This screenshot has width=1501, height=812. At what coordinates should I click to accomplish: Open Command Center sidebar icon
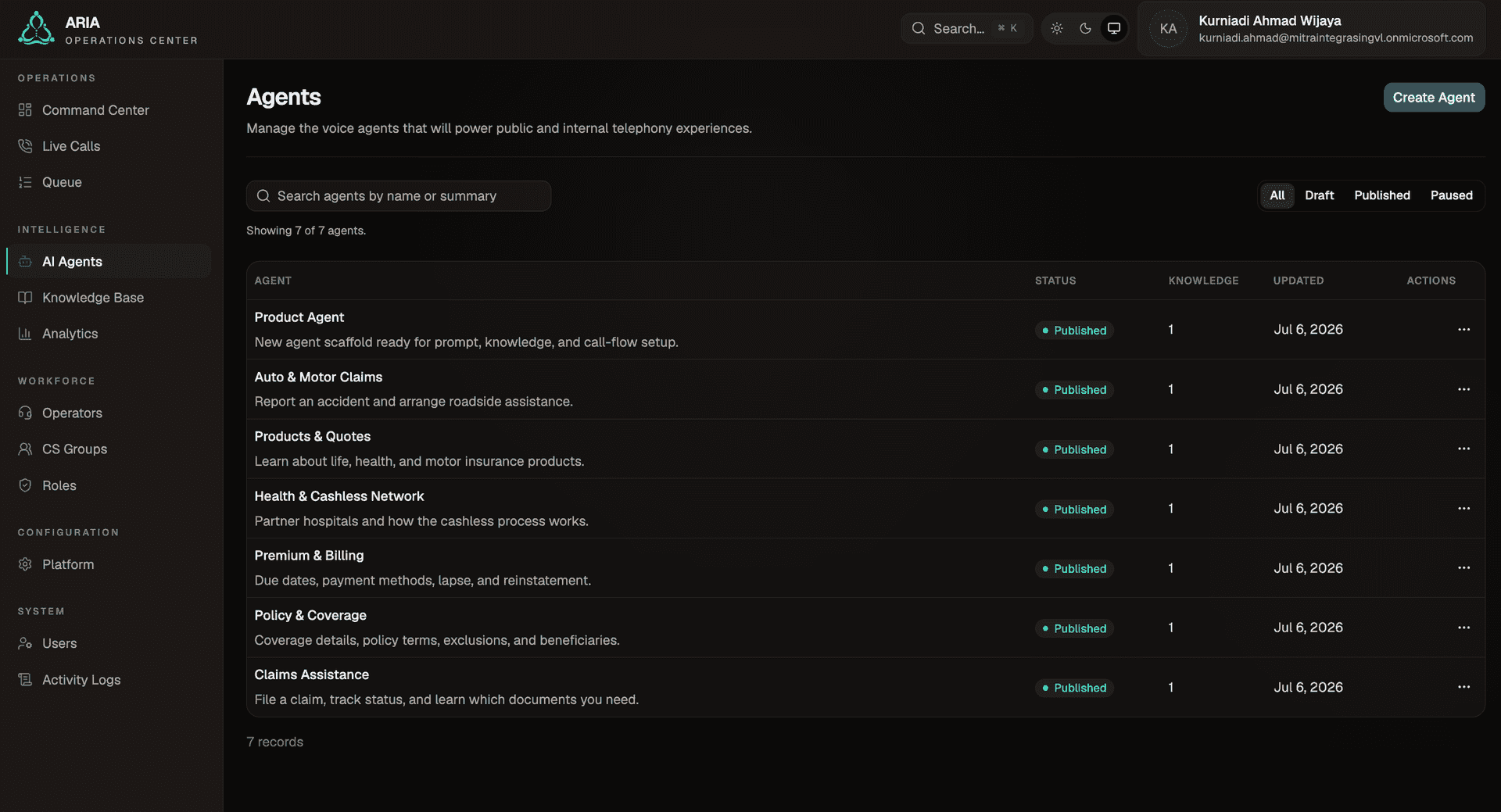click(25, 110)
